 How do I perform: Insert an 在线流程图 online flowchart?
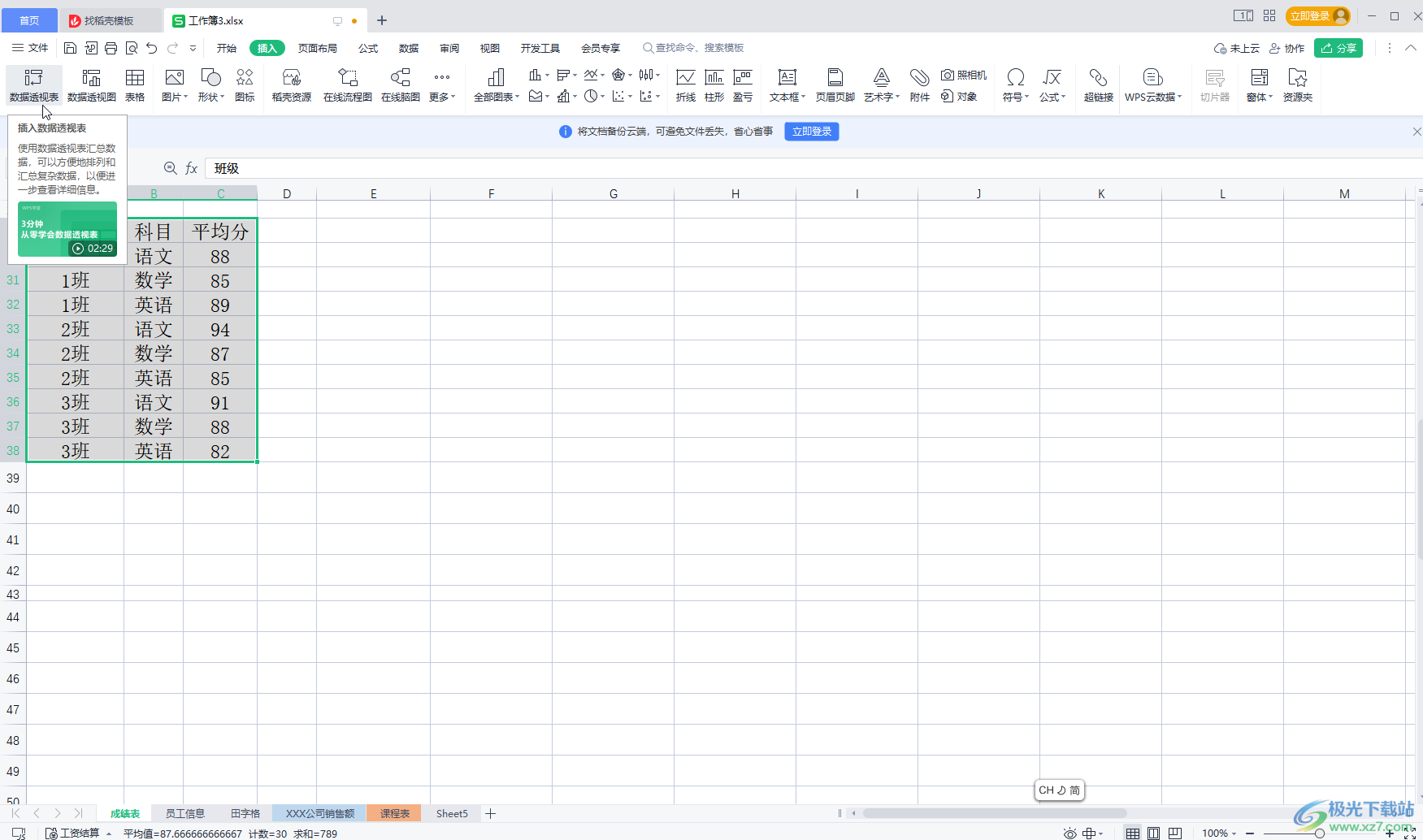[x=348, y=85]
